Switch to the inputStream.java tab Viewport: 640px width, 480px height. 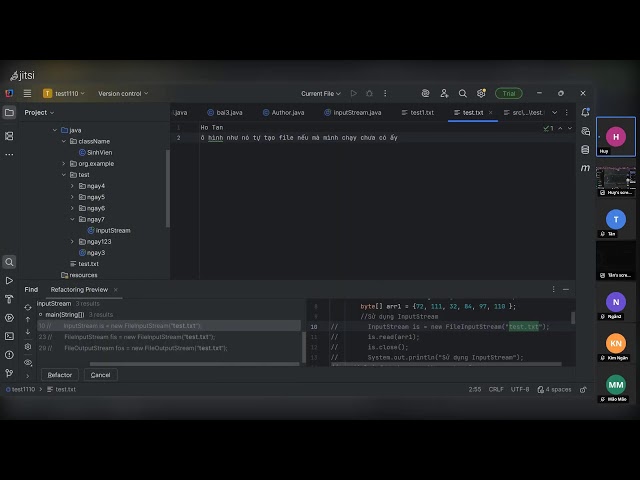pos(353,113)
